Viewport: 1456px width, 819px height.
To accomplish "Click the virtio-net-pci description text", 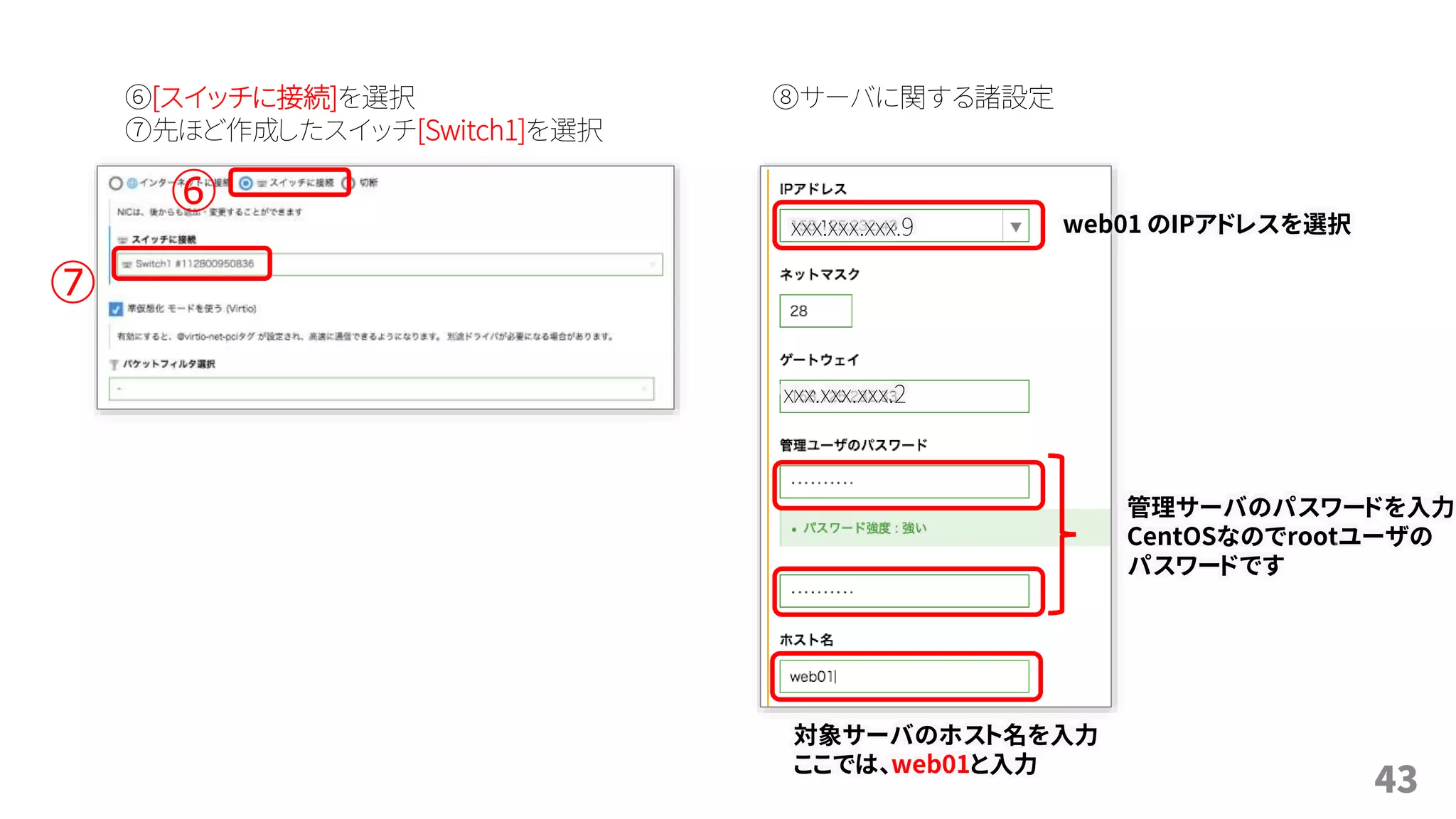I will 365,336.
